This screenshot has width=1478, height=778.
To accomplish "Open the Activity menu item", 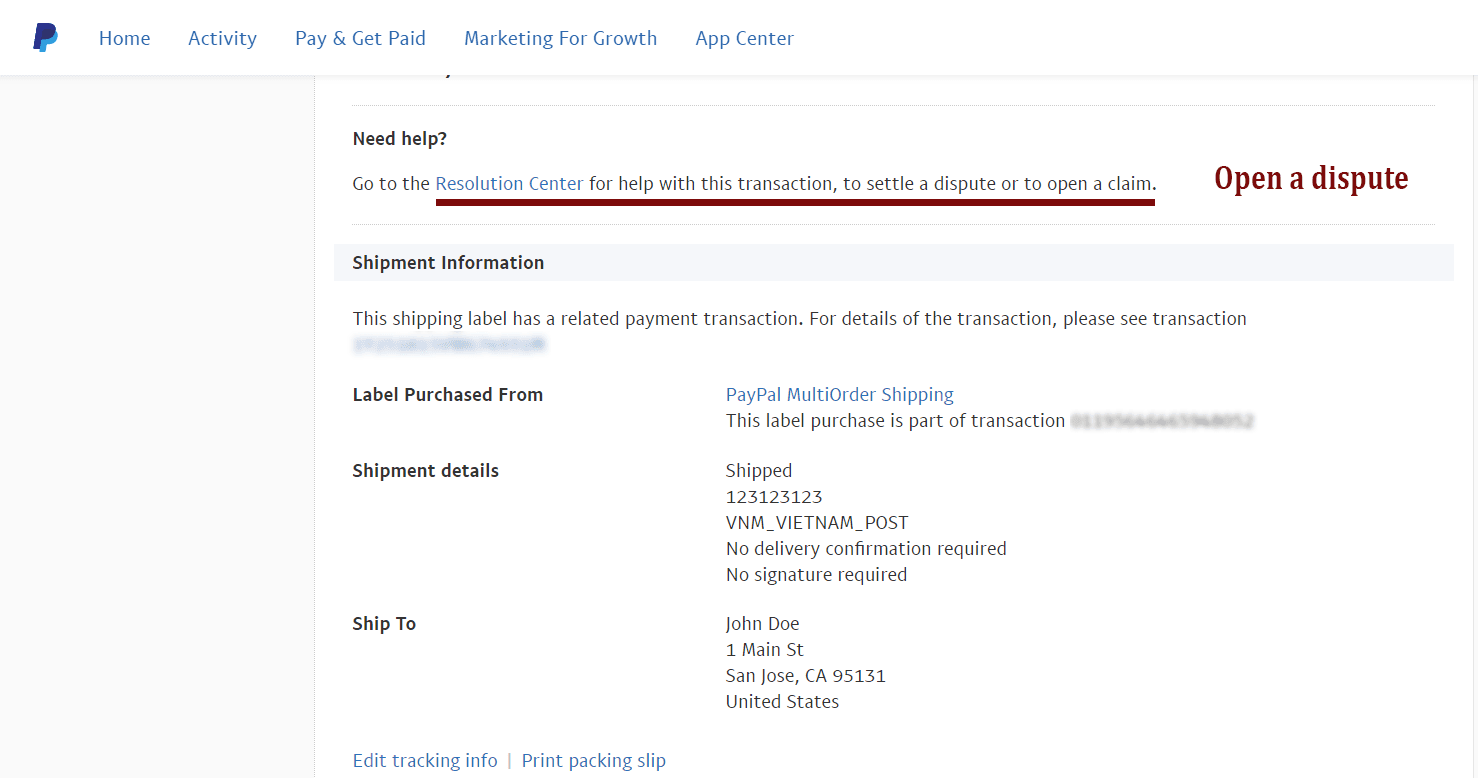I will tap(222, 38).
